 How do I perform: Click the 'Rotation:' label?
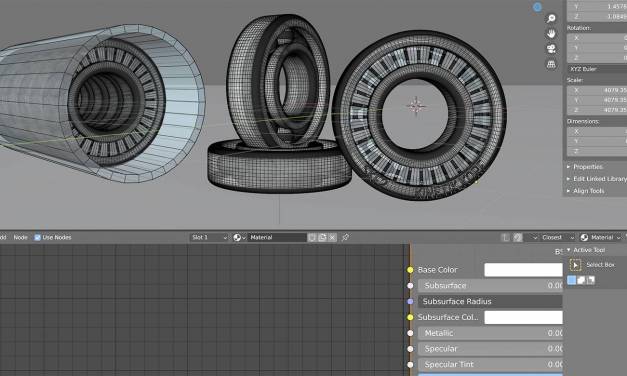click(x=579, y=28)
